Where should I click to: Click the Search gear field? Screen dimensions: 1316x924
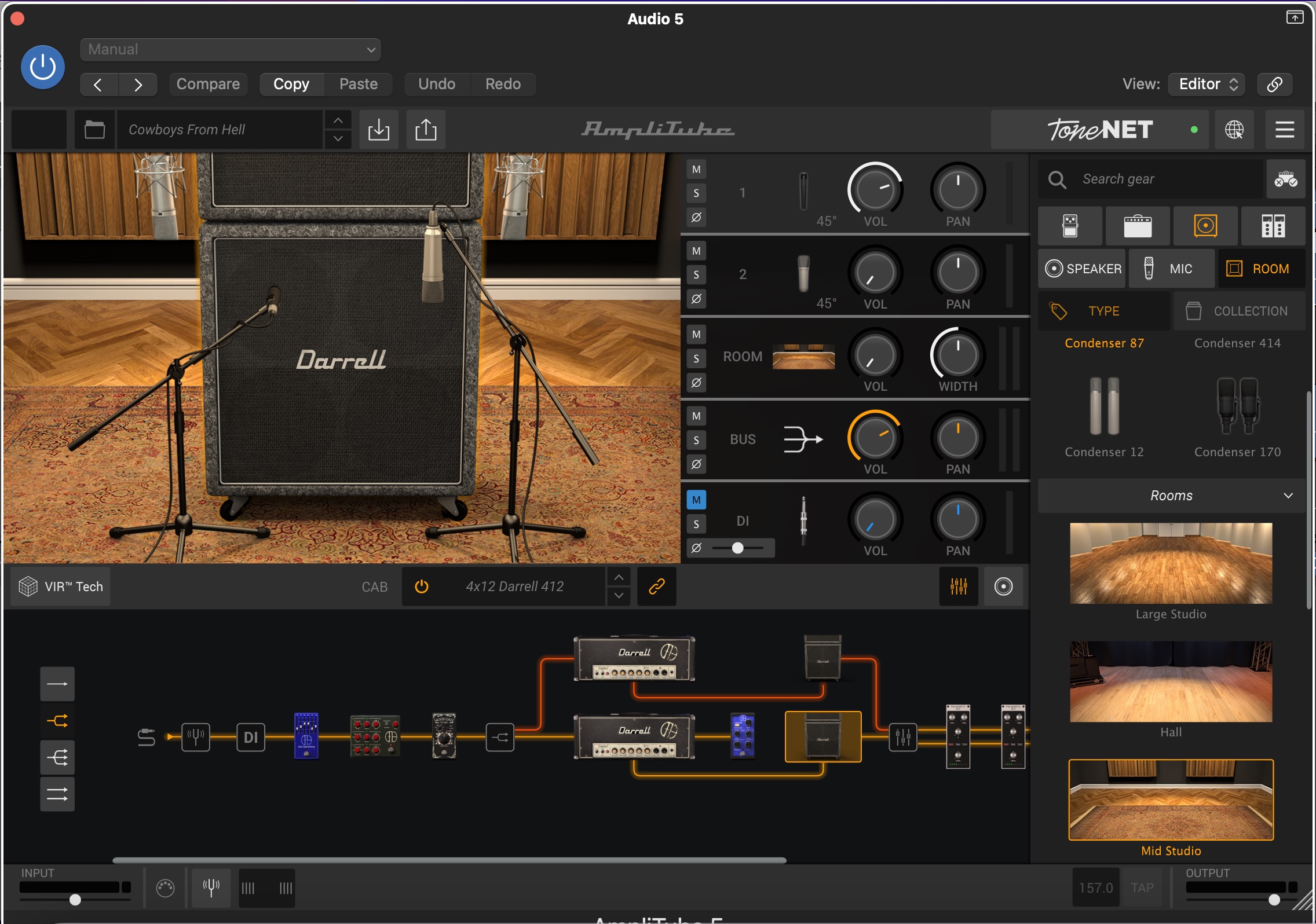1151,179
